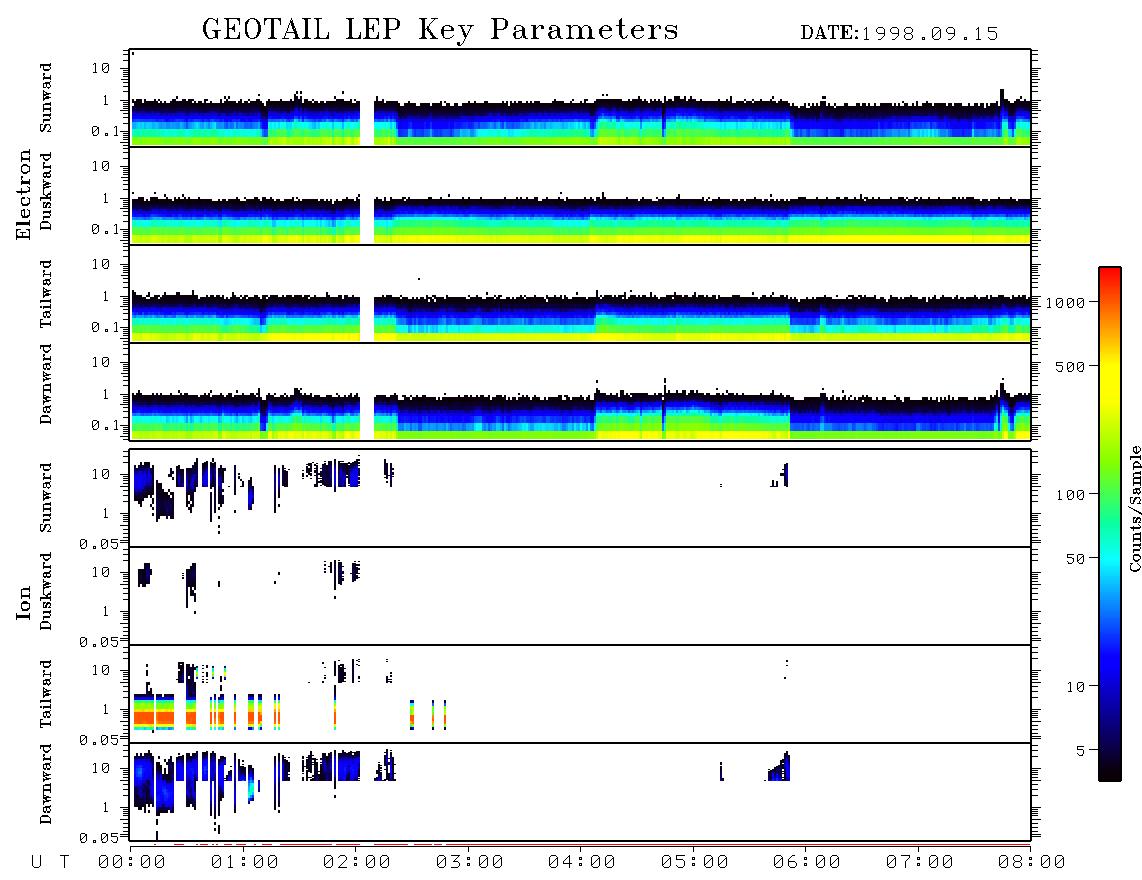1142x880 pixels.
Task: Click the '05:00' time tick label
Action: pyautogui.click(x=695, y=863)
